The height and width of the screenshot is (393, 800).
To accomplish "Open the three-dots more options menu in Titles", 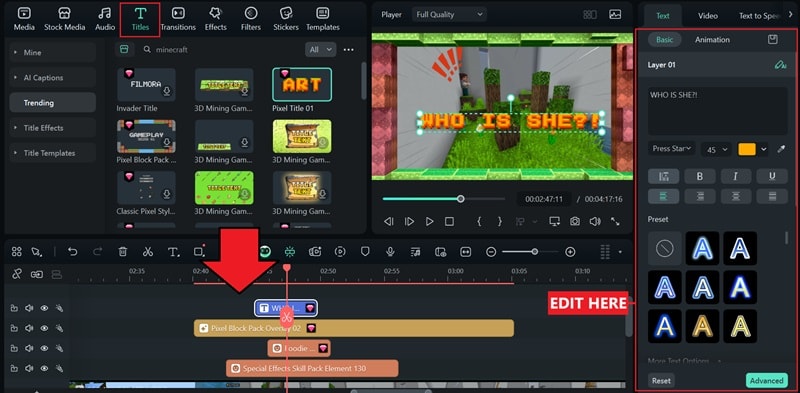I will click(348, 50).
